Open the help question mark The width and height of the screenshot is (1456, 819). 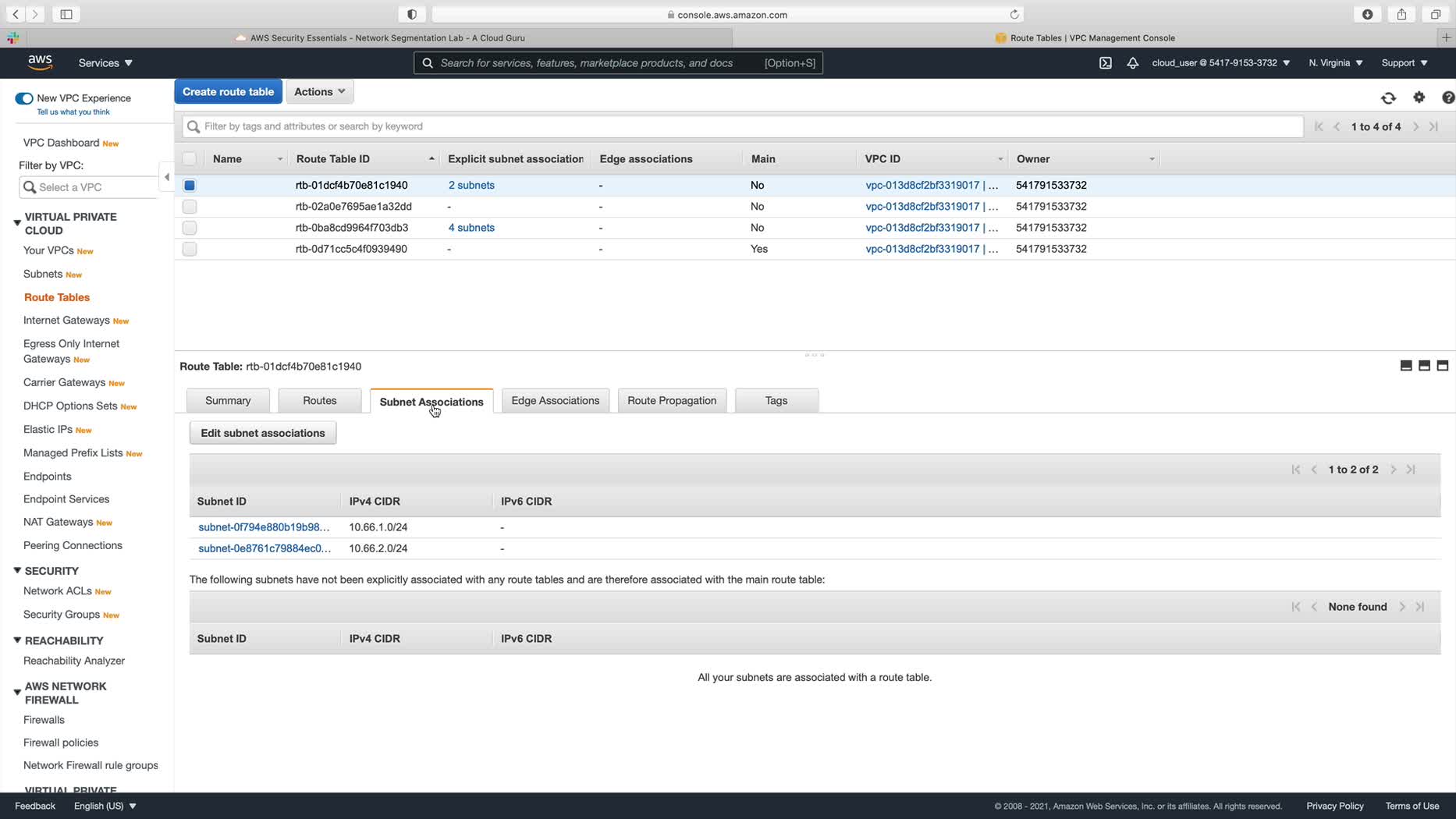1448,97
